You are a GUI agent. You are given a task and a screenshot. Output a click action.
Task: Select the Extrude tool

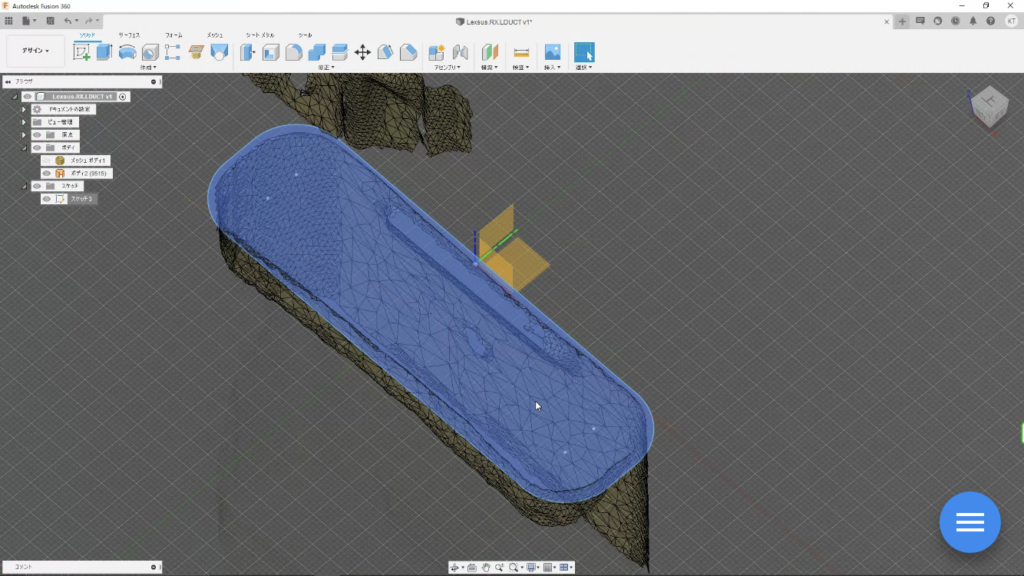[104, 52]
